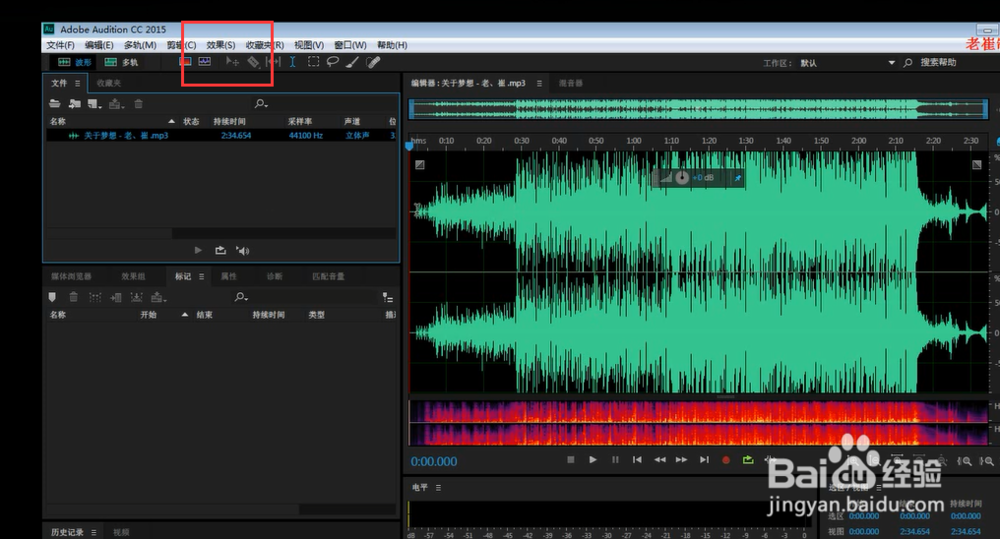Viewport: 1000px width, 539px height.
Task: Open the 文件(F) menu
Action: coord(60,45)
